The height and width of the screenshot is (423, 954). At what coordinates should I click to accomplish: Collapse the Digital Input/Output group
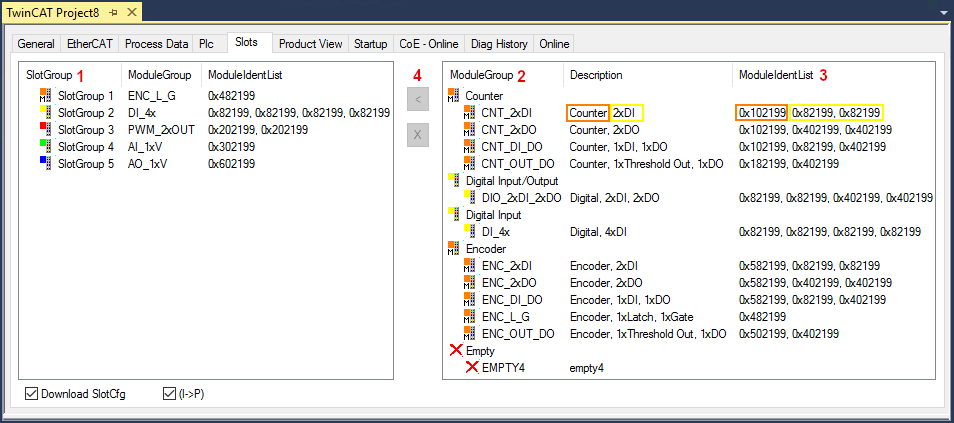click(454, 181)
